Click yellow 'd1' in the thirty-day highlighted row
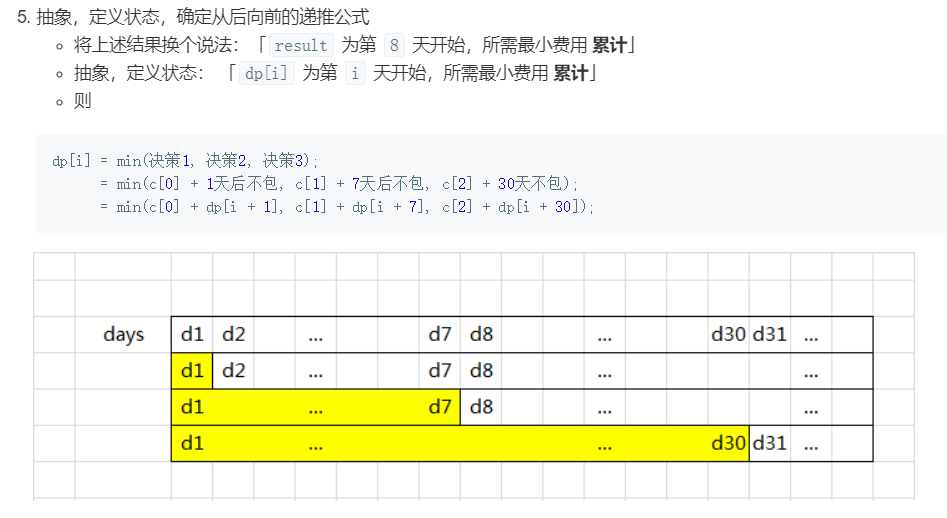 192,443
